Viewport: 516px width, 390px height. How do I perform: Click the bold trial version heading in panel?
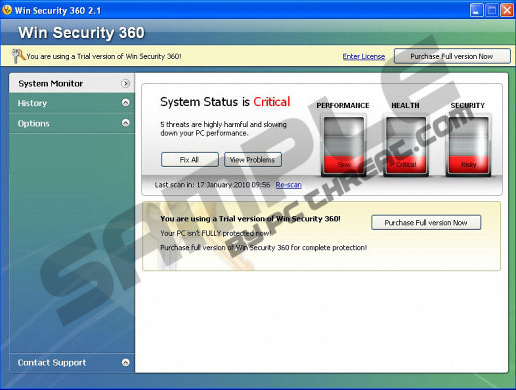click(x=250, y=219)
